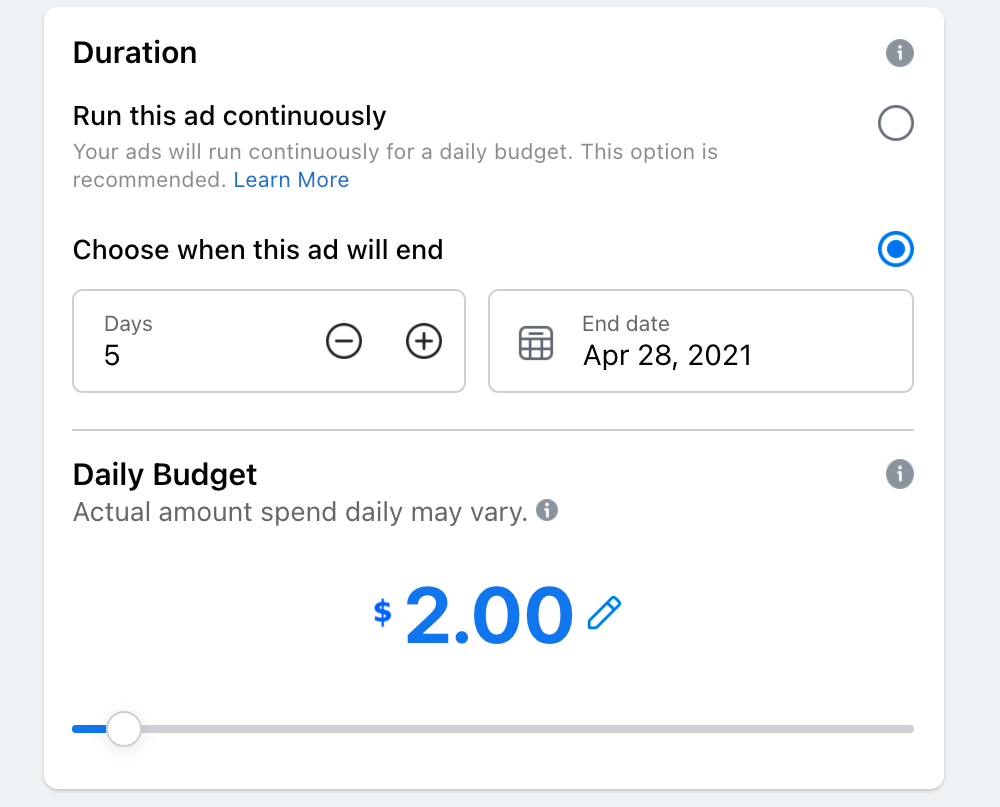Viewport: 1000px width, 807px height.
Task: Click the 'Run this ad continuously' label text
Action: pyautogui.click(x=229, y=116)
